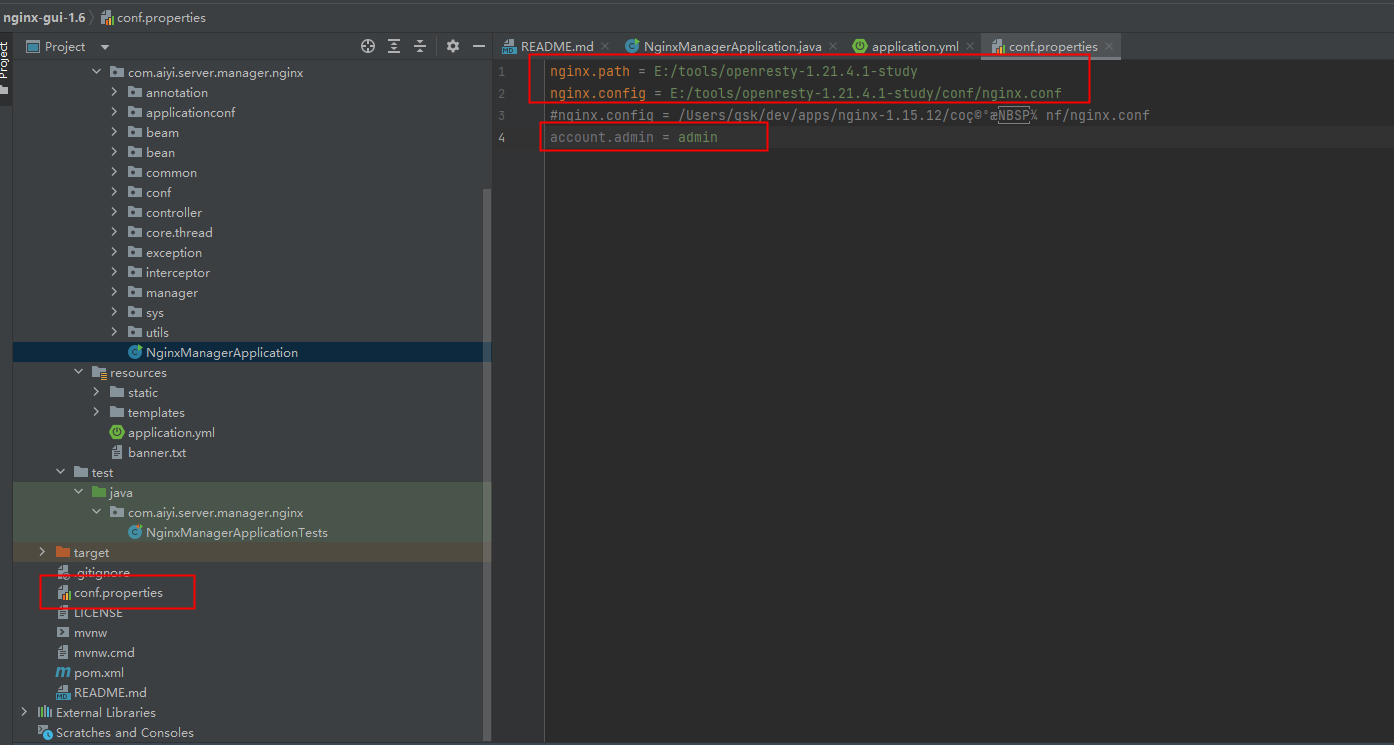Open the Project view dropdown
Screen dimensions: 1394x745
click(105, 47)
